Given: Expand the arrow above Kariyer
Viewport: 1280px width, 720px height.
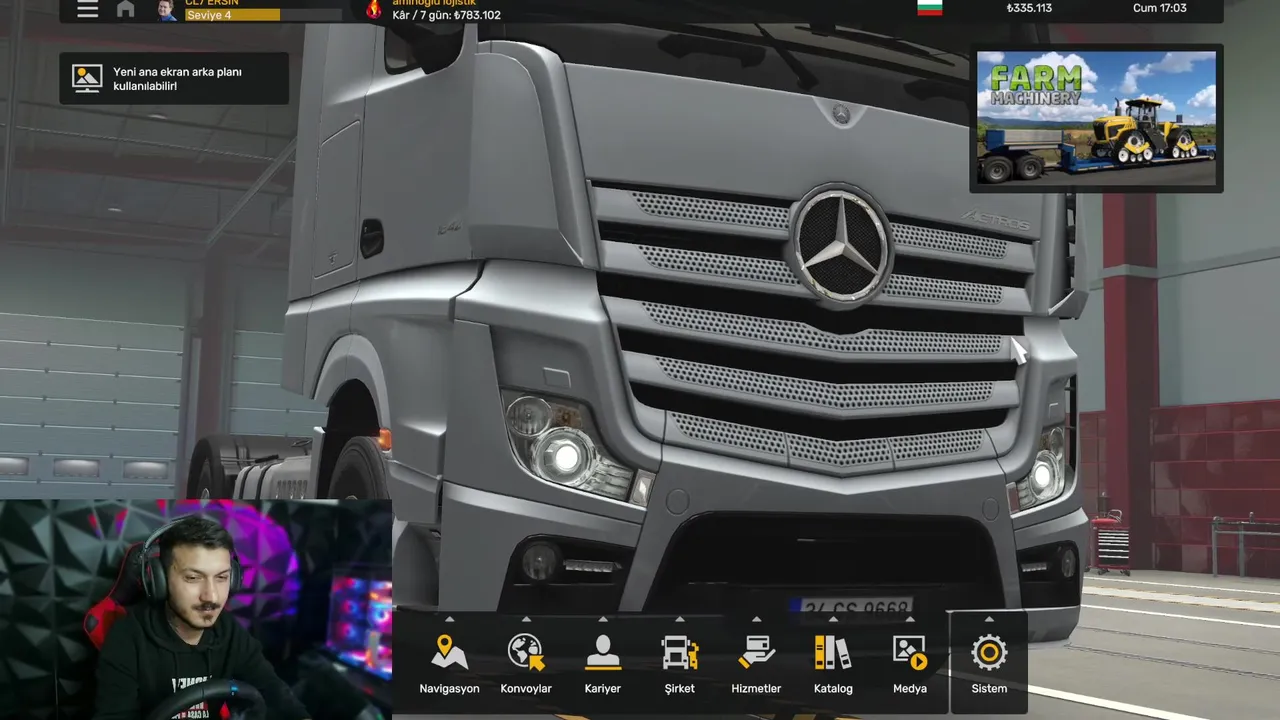Looking at the screenshot, I should coord(603,619).
